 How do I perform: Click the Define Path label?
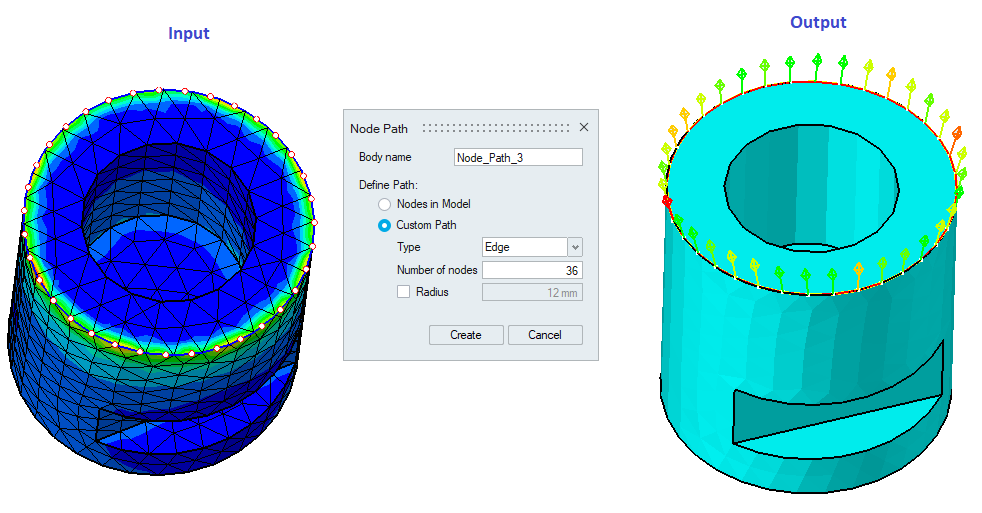[388, 185]
